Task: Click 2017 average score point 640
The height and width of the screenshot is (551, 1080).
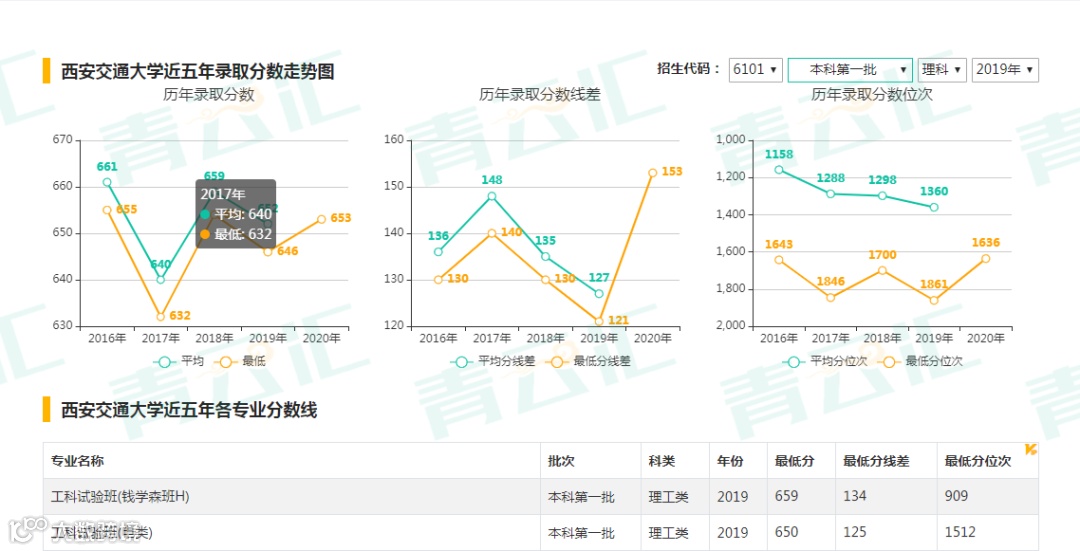Action: coord(160,280)
